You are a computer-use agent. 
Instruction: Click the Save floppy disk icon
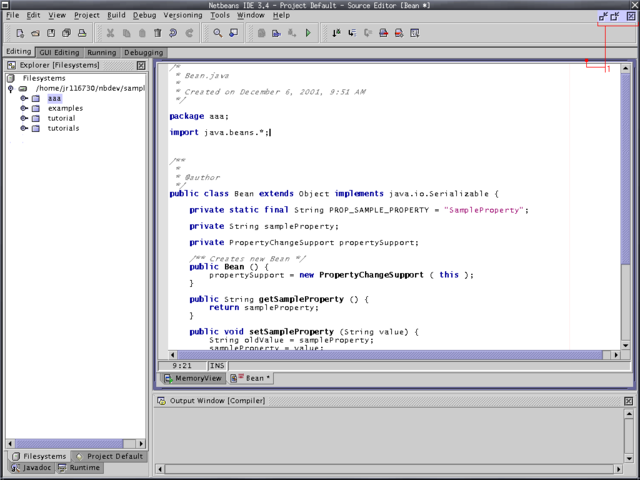[51, 33]
